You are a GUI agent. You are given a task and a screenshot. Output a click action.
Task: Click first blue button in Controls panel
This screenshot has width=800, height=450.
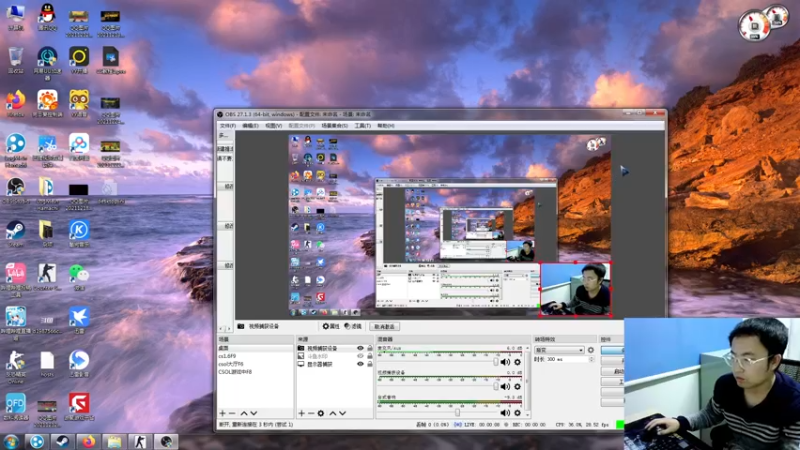click(612, 350)
